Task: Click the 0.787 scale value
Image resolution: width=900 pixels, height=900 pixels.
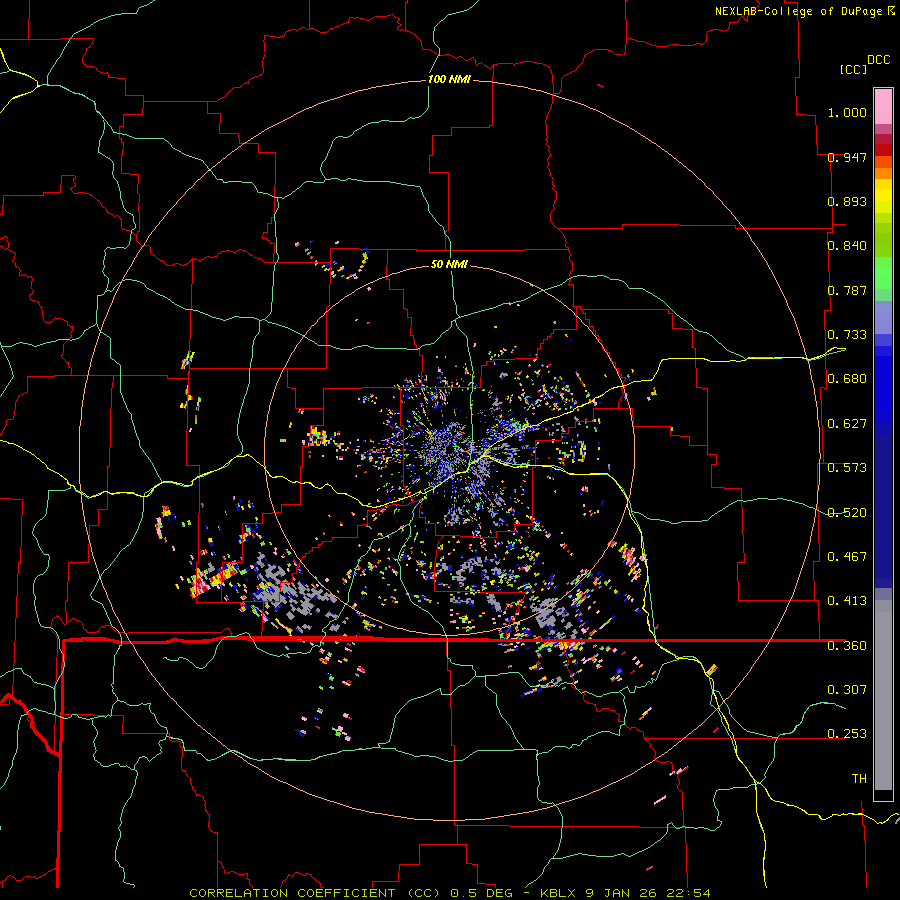Action: coord(847,290)
